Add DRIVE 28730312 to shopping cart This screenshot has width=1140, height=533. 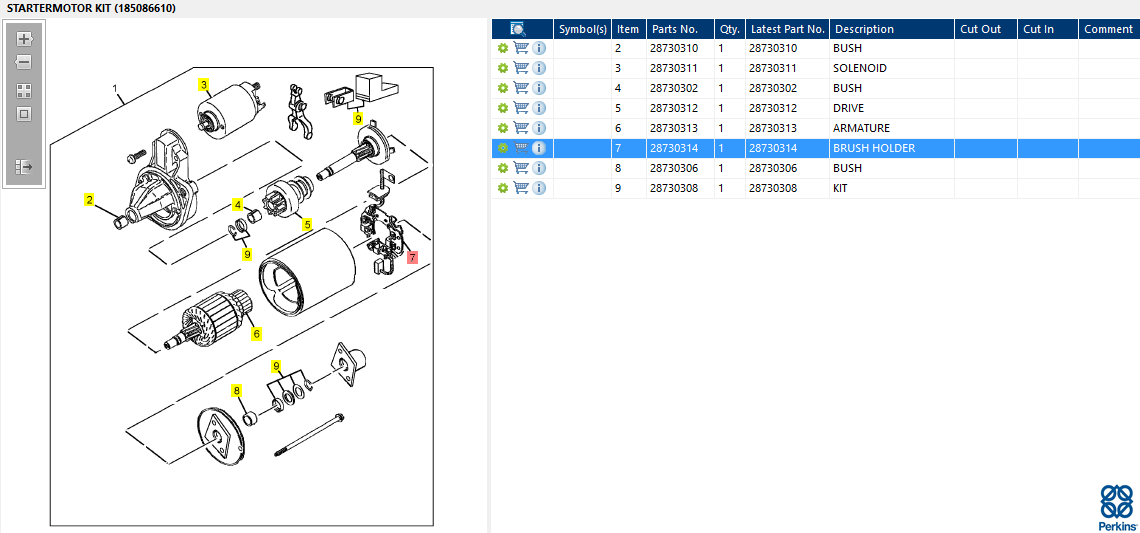coord(521,108)
